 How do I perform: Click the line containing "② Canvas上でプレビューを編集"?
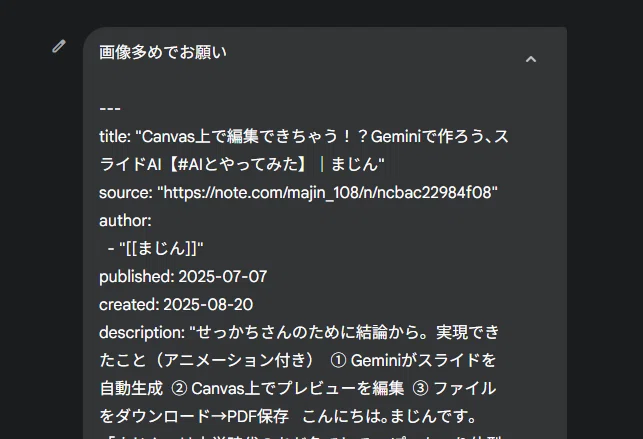(298, 389)
